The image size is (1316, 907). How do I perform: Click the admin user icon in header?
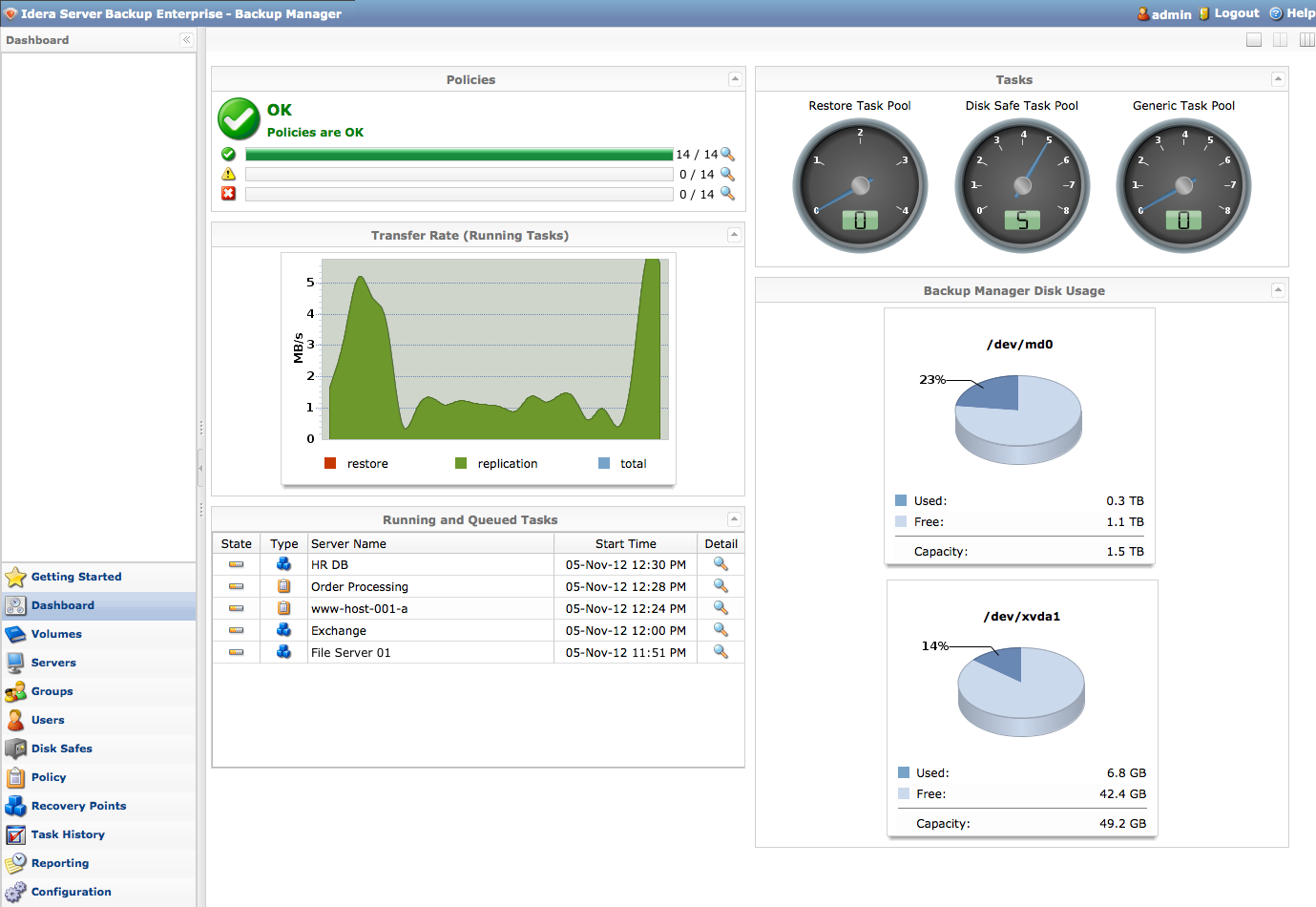pyautogui.click(x=1142, y=13)
